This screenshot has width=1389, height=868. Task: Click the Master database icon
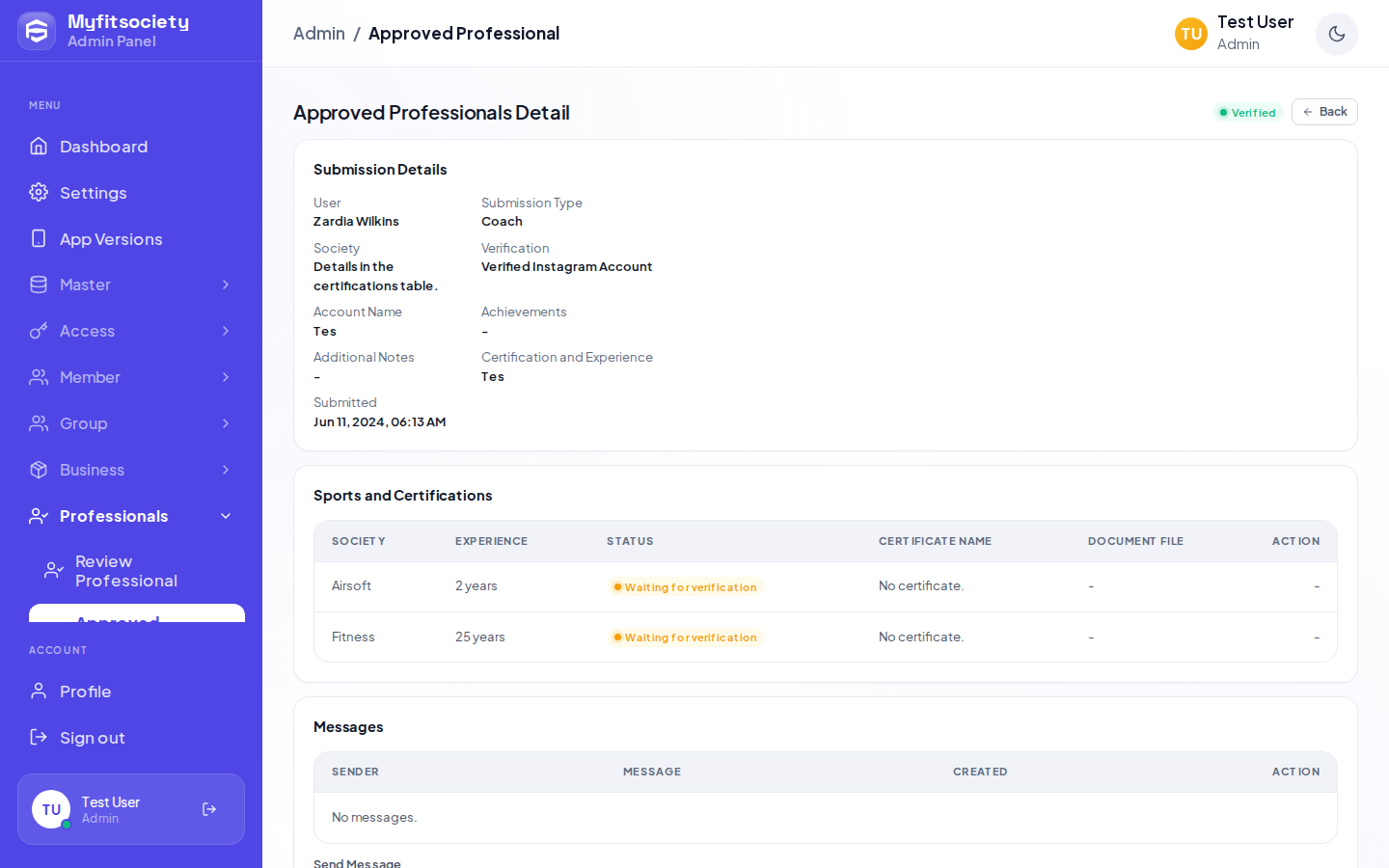tap(39, 285)
